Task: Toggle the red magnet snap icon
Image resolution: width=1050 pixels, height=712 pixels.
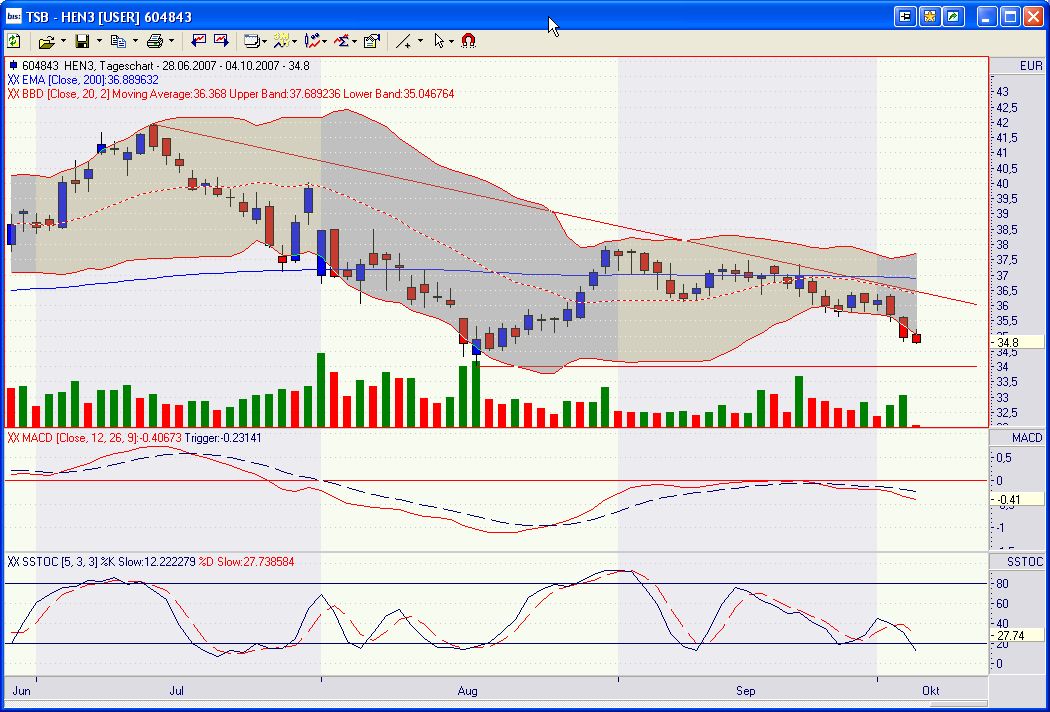Action: (469, 41)
